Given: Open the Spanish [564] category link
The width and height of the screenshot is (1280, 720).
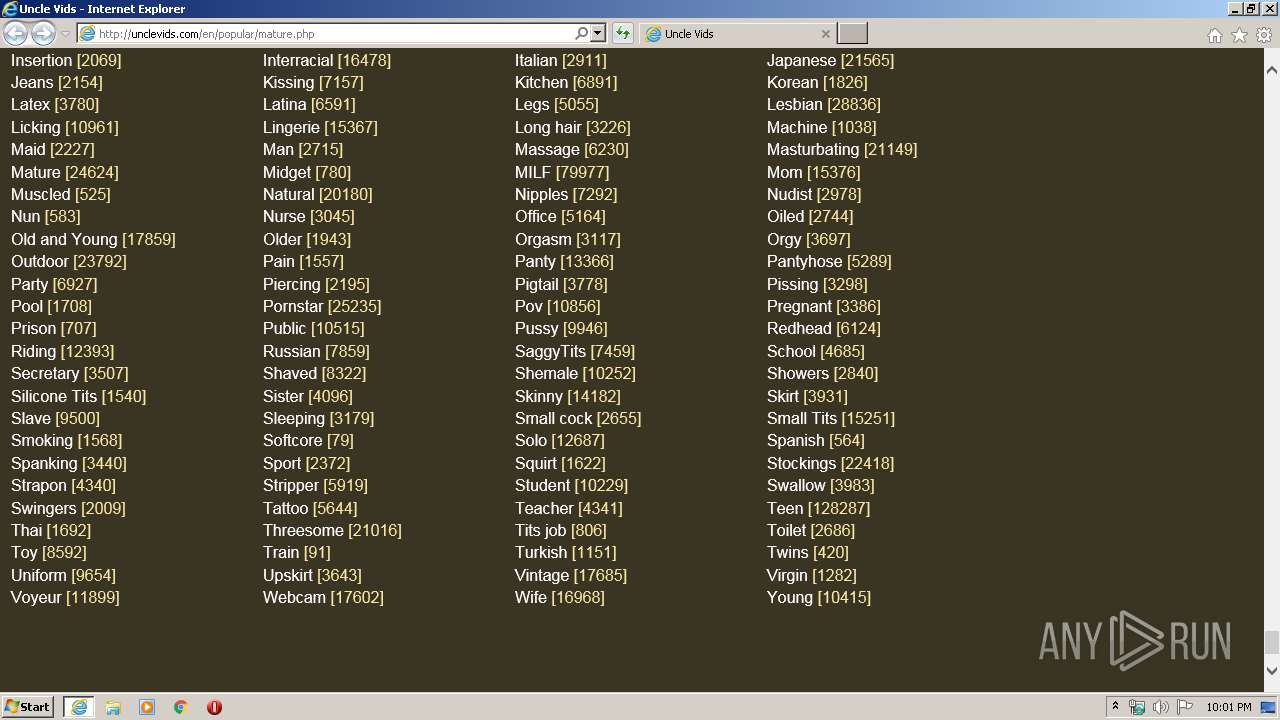Looking at the screenshot, I should click(x=816, y=440).
